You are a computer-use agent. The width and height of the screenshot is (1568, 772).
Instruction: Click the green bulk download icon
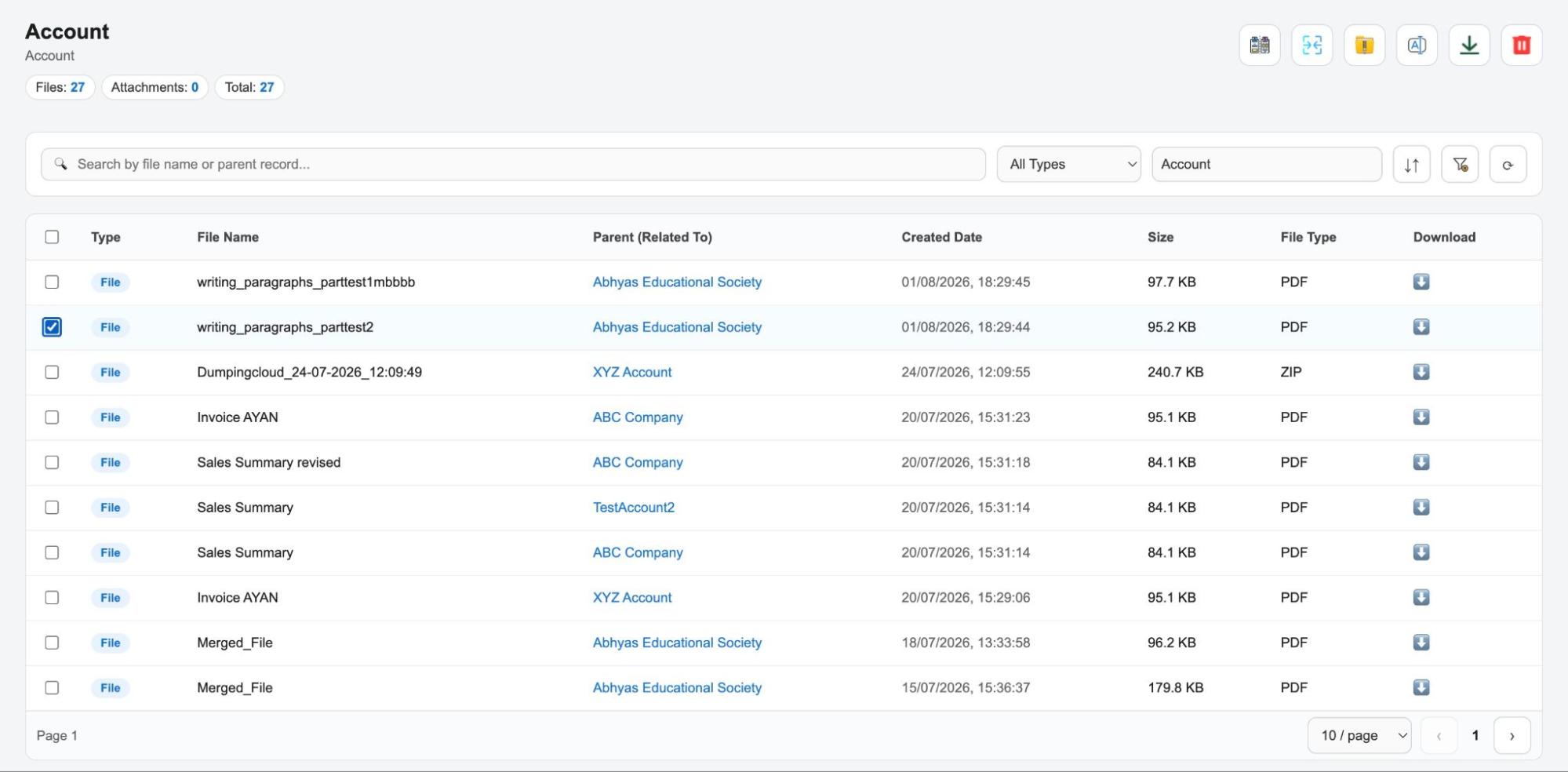click(x=1470, y=46)
